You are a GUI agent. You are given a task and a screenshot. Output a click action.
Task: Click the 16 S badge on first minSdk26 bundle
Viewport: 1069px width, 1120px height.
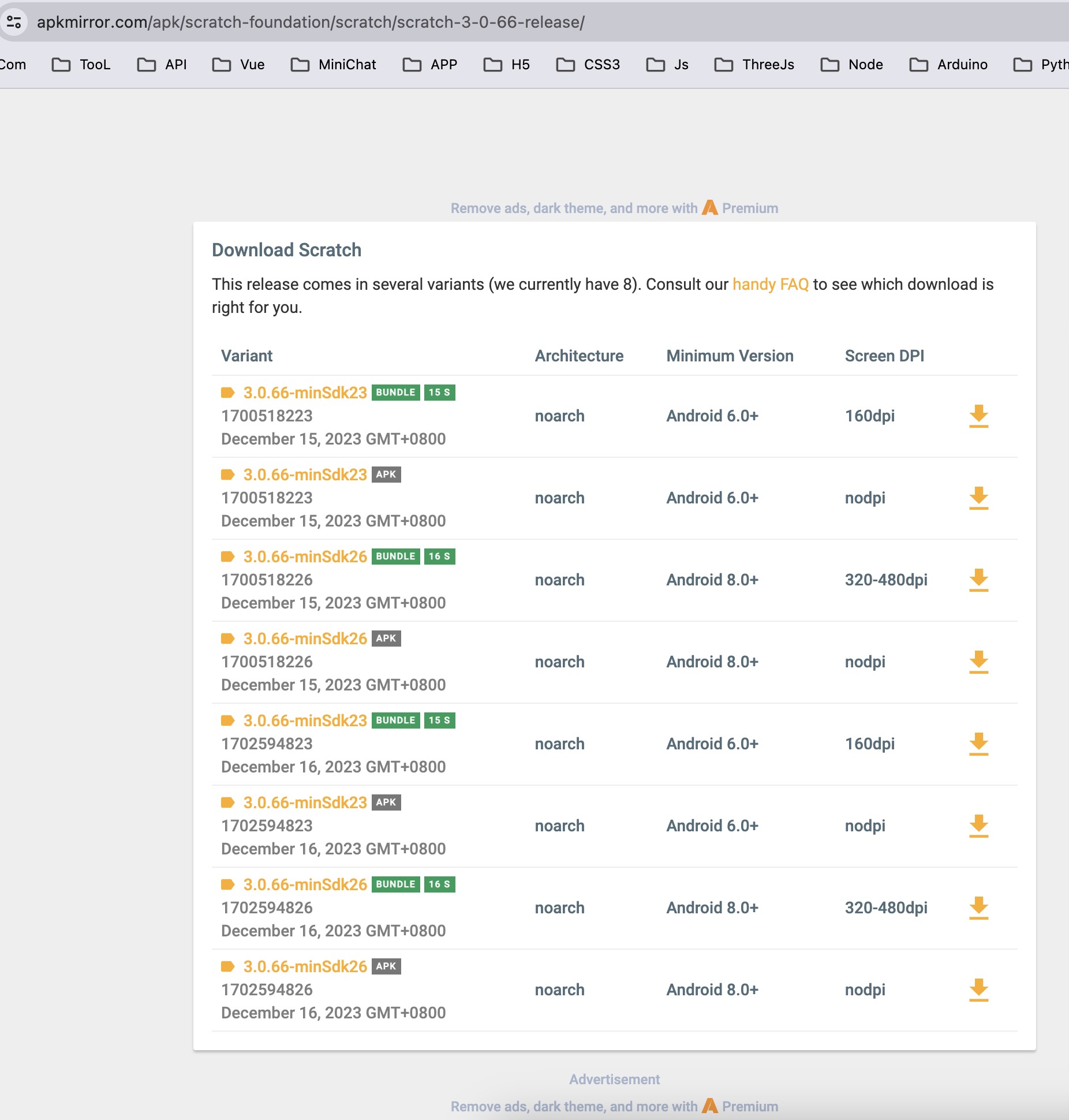pos(439,557)
